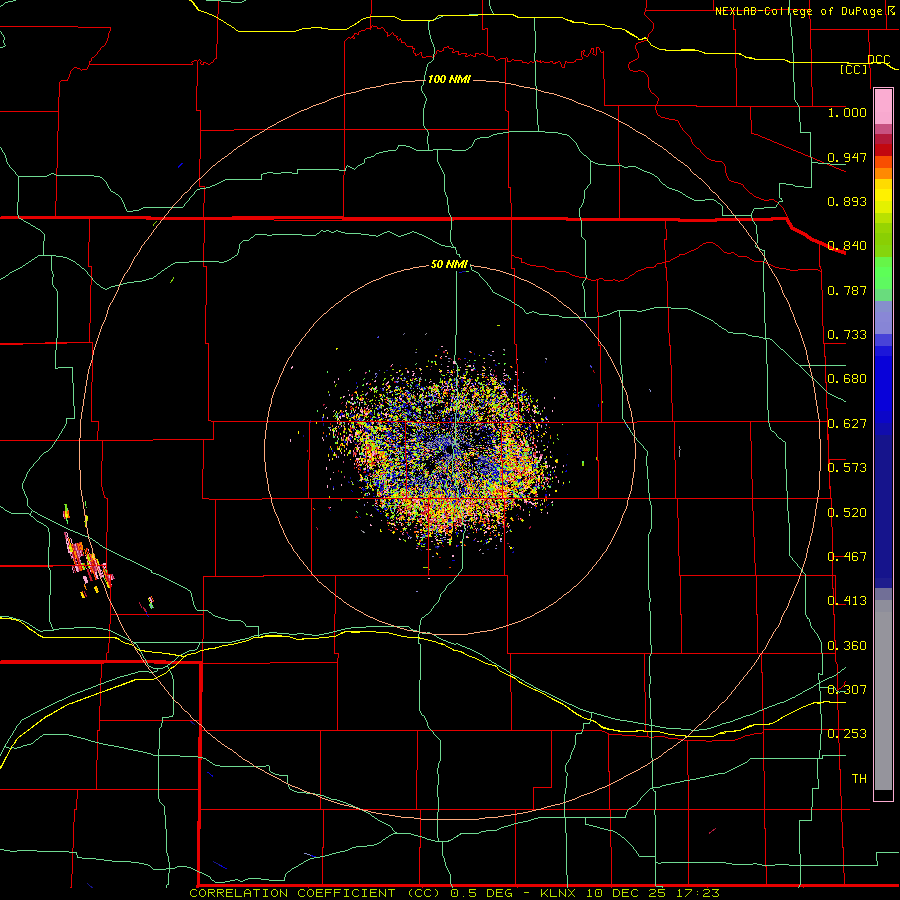The height and width of the screenshot is (900, 900).
Task: Select the 1.000 scale value
Action: tap(847, 112)
